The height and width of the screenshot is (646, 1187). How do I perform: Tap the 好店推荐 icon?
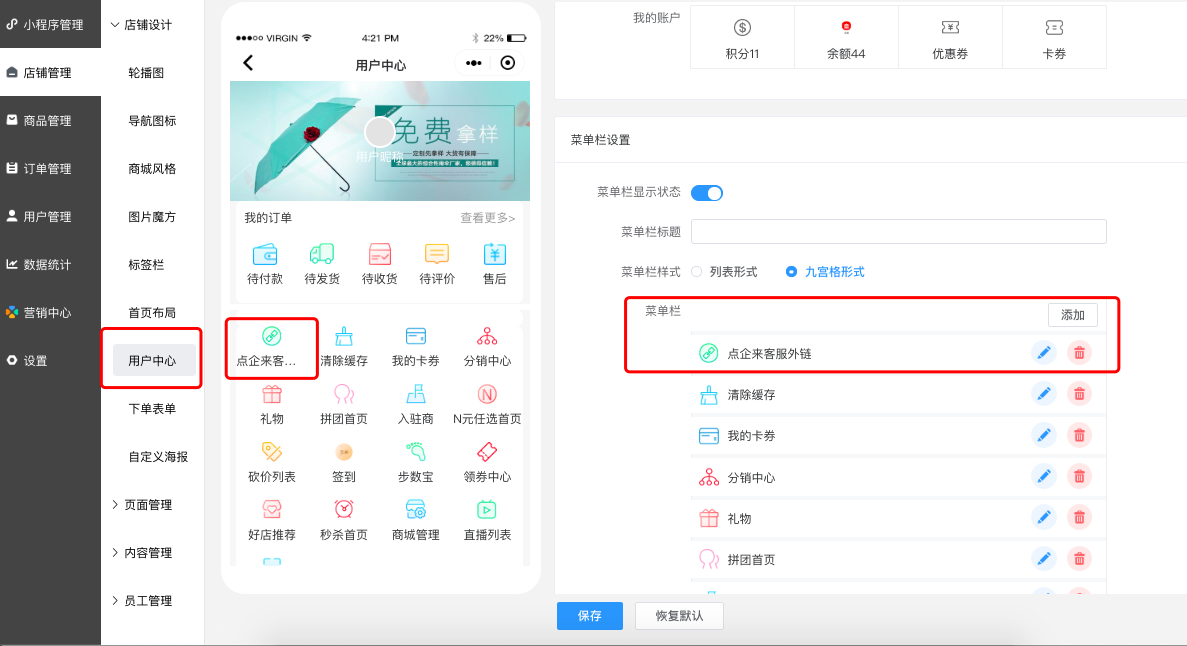click(272, 510)
